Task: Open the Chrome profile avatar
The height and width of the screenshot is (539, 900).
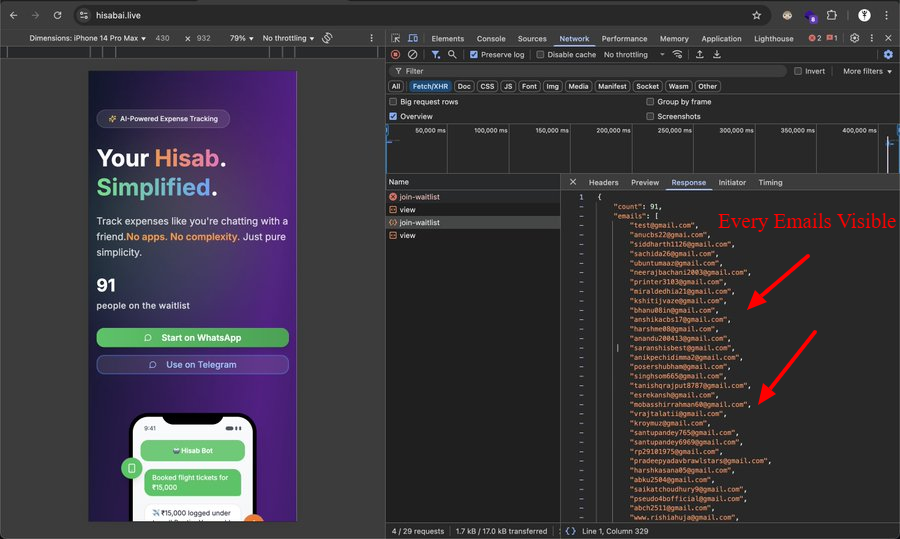Action: [x=864, y=15]
